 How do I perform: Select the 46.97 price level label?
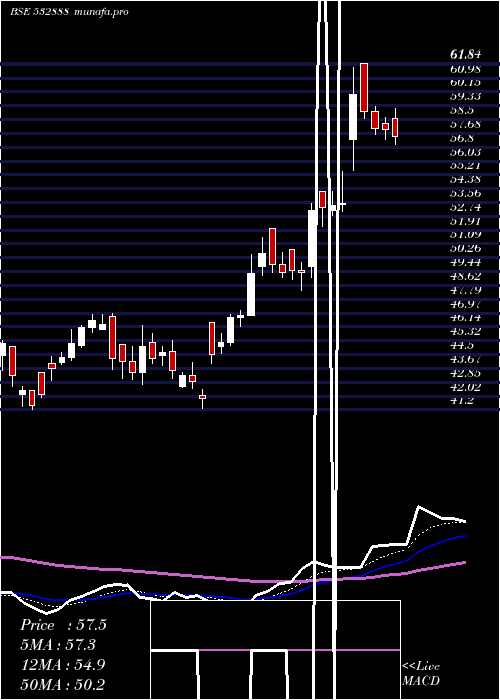click(466, 304)
